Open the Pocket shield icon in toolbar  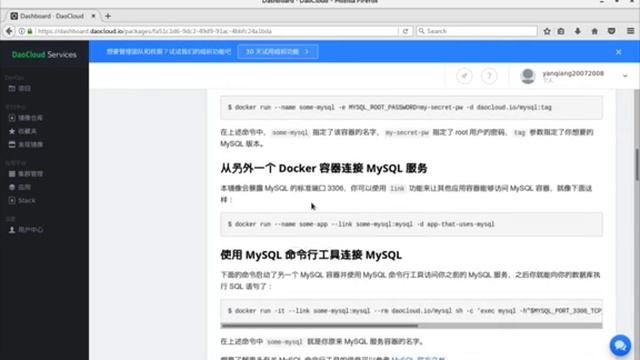pyautogui.click(x=611, y=31)
